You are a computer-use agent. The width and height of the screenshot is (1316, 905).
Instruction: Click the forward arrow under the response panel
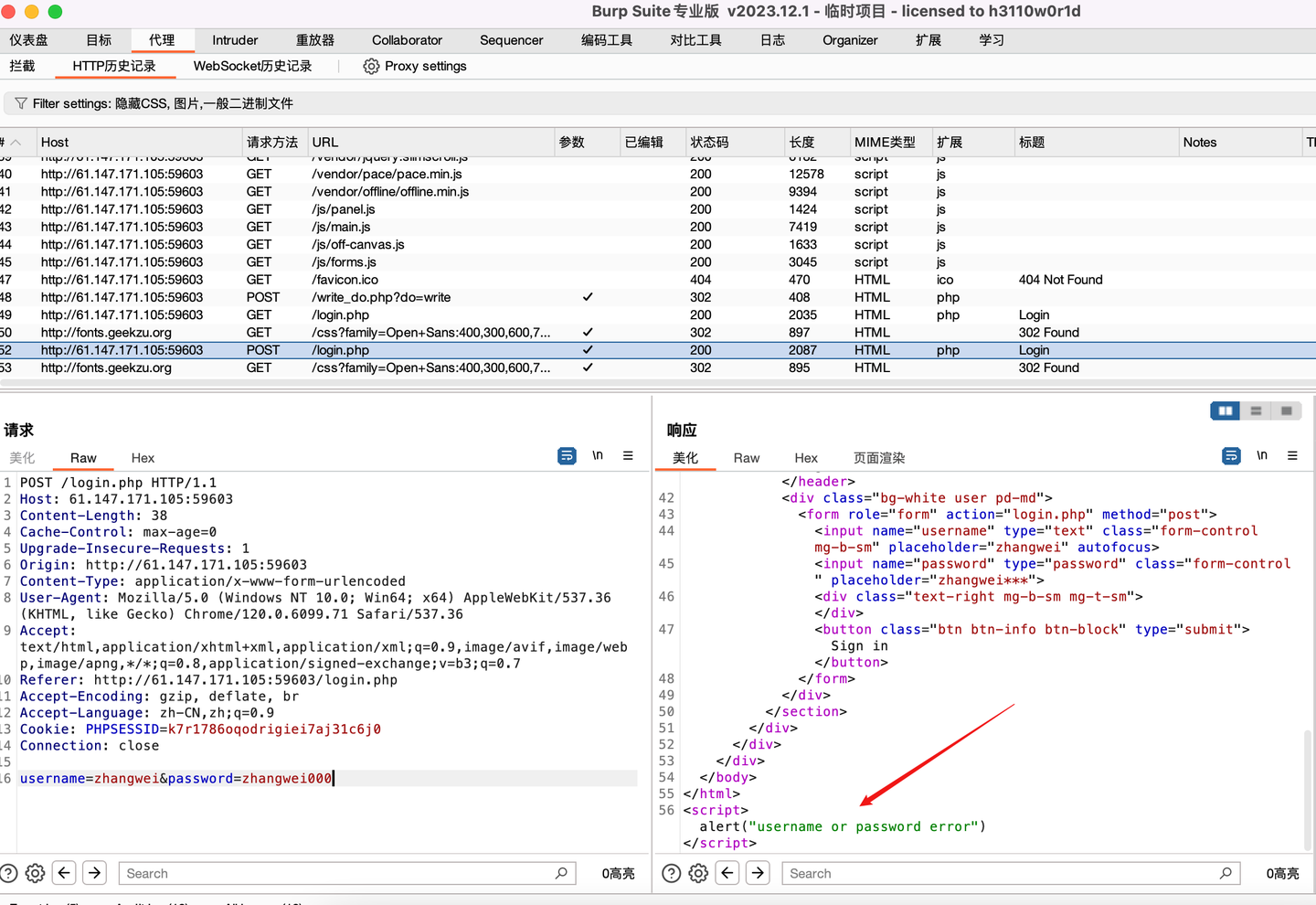(758, 873)
